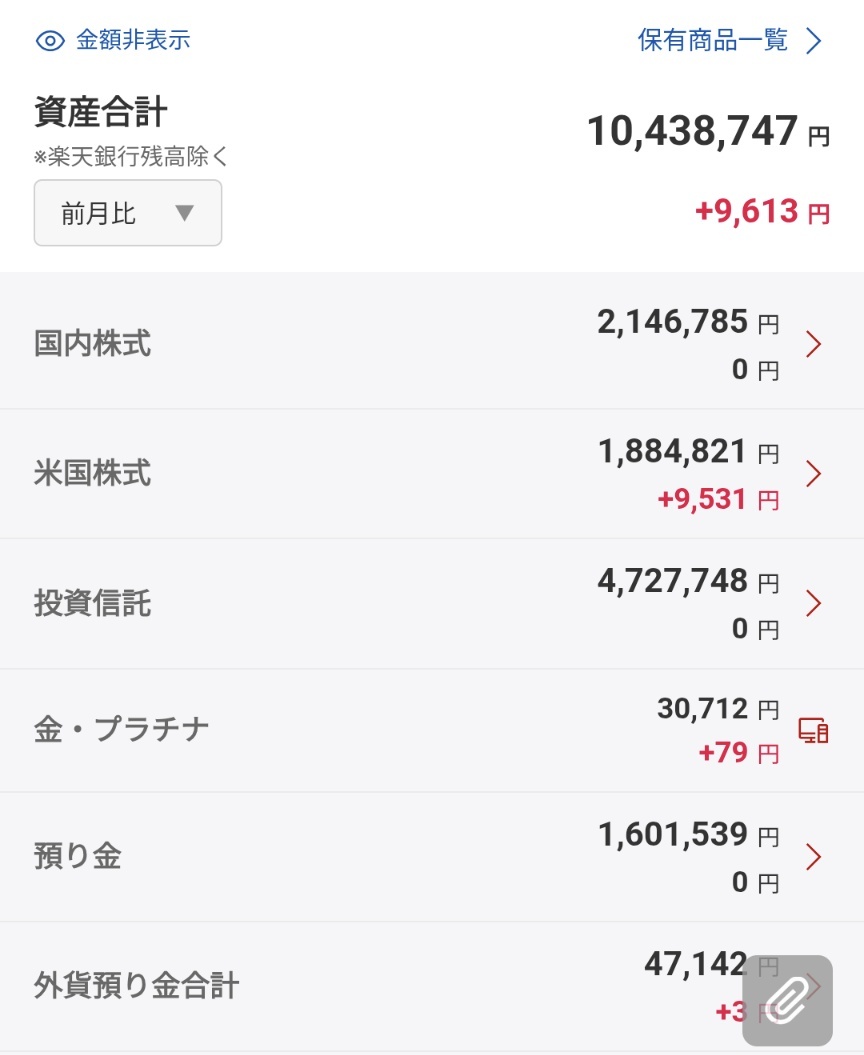Open the 米国株式 row
Screen dimensions: 864x1055
tap(432, 474)
